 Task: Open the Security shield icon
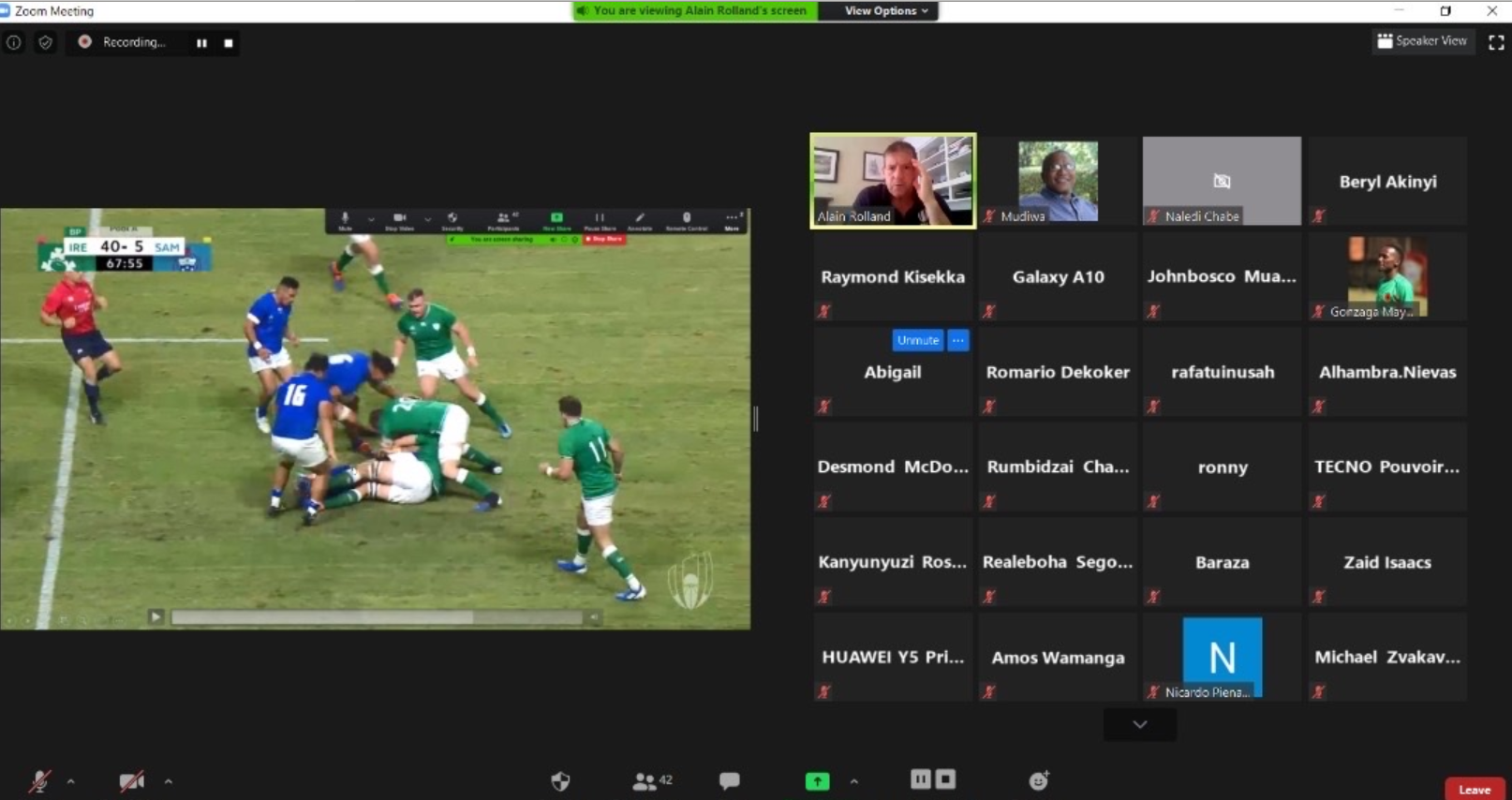coord(560,780)
